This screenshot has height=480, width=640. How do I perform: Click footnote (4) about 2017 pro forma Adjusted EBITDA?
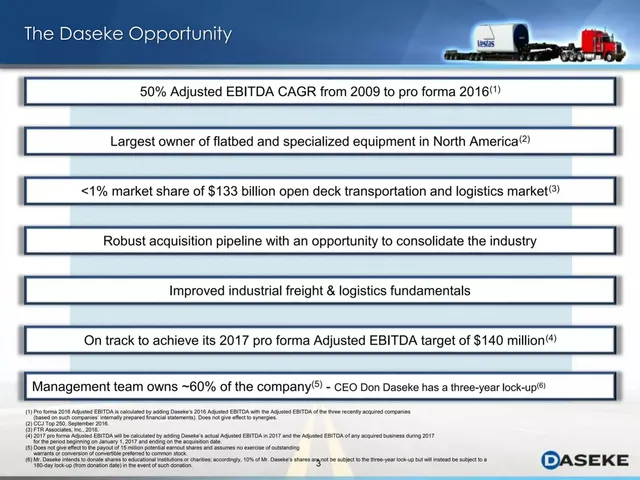[230, 439]
